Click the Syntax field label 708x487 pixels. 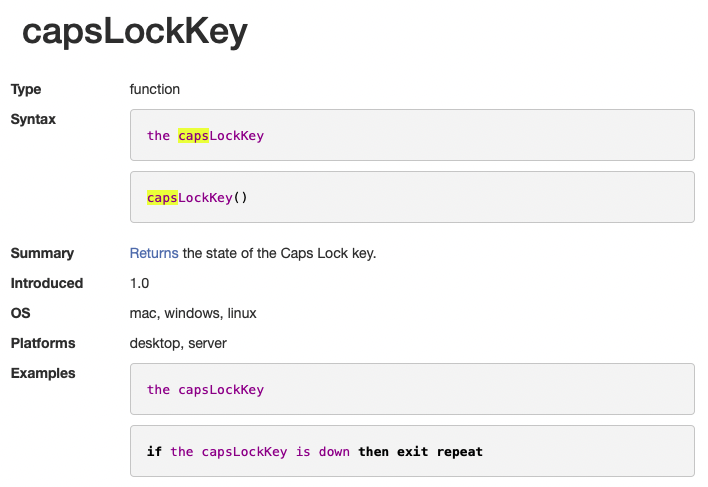pos(33,119)
